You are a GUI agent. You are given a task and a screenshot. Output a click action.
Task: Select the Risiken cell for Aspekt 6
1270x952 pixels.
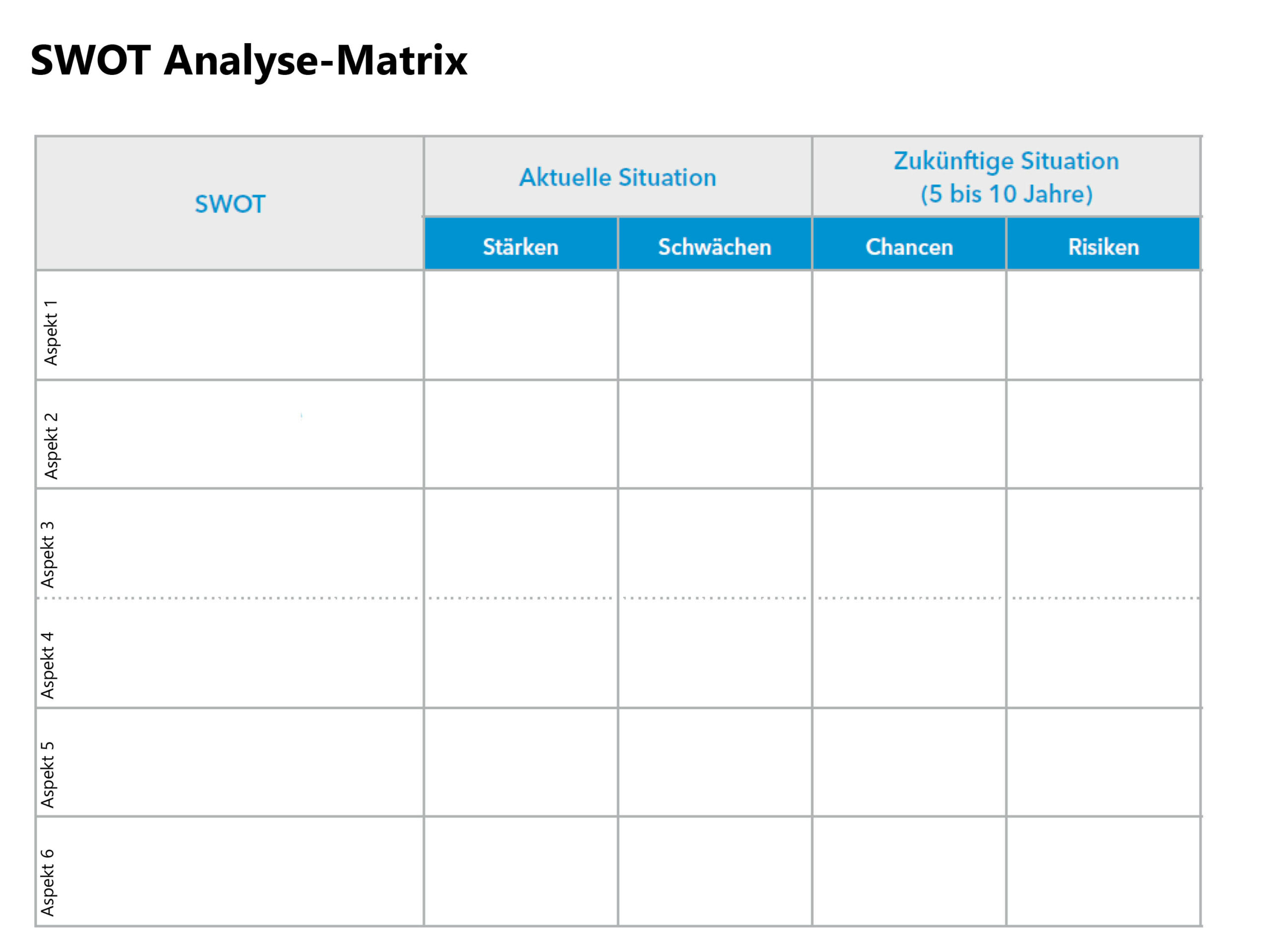[1103, 871]
